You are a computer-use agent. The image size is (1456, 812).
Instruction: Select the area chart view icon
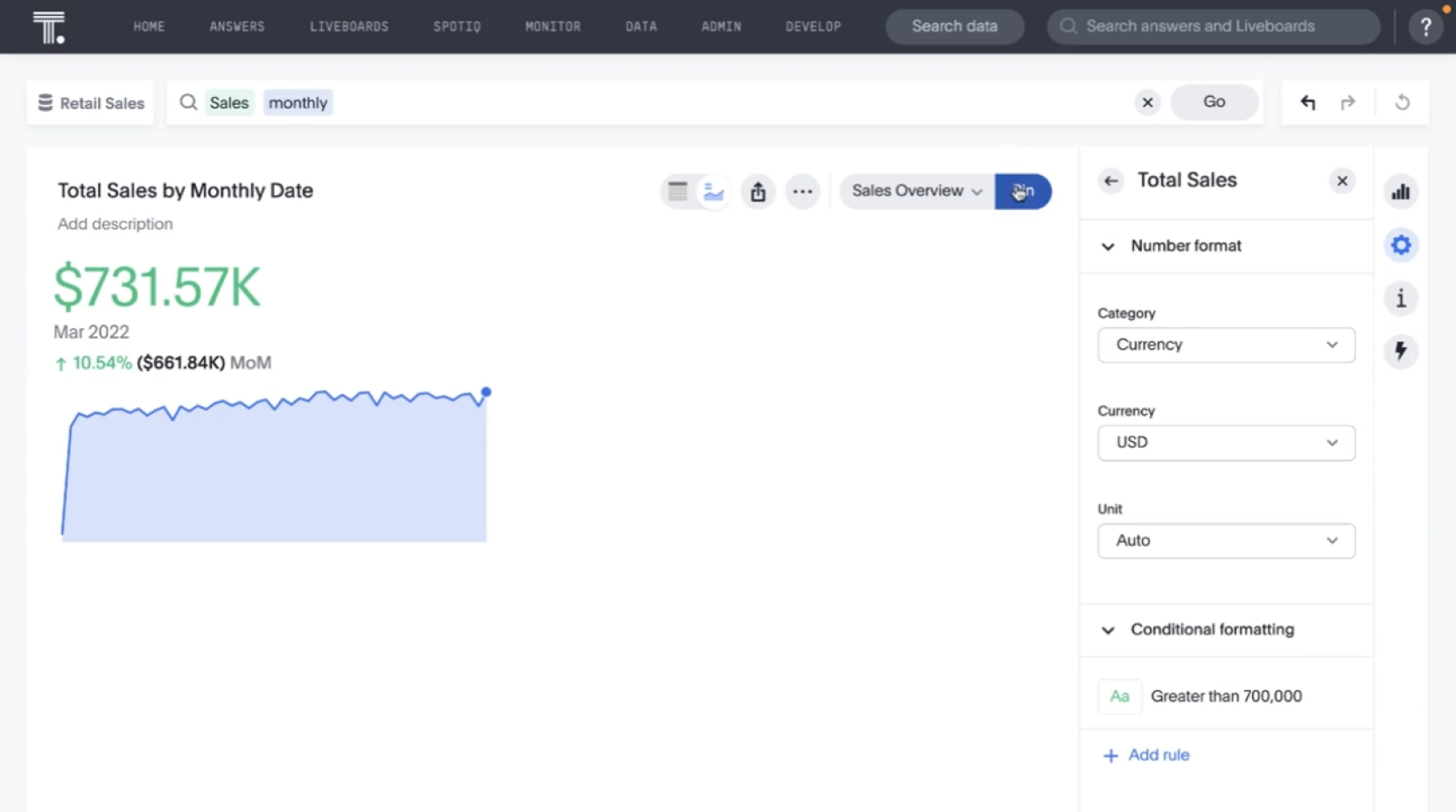tap(713, 191)
